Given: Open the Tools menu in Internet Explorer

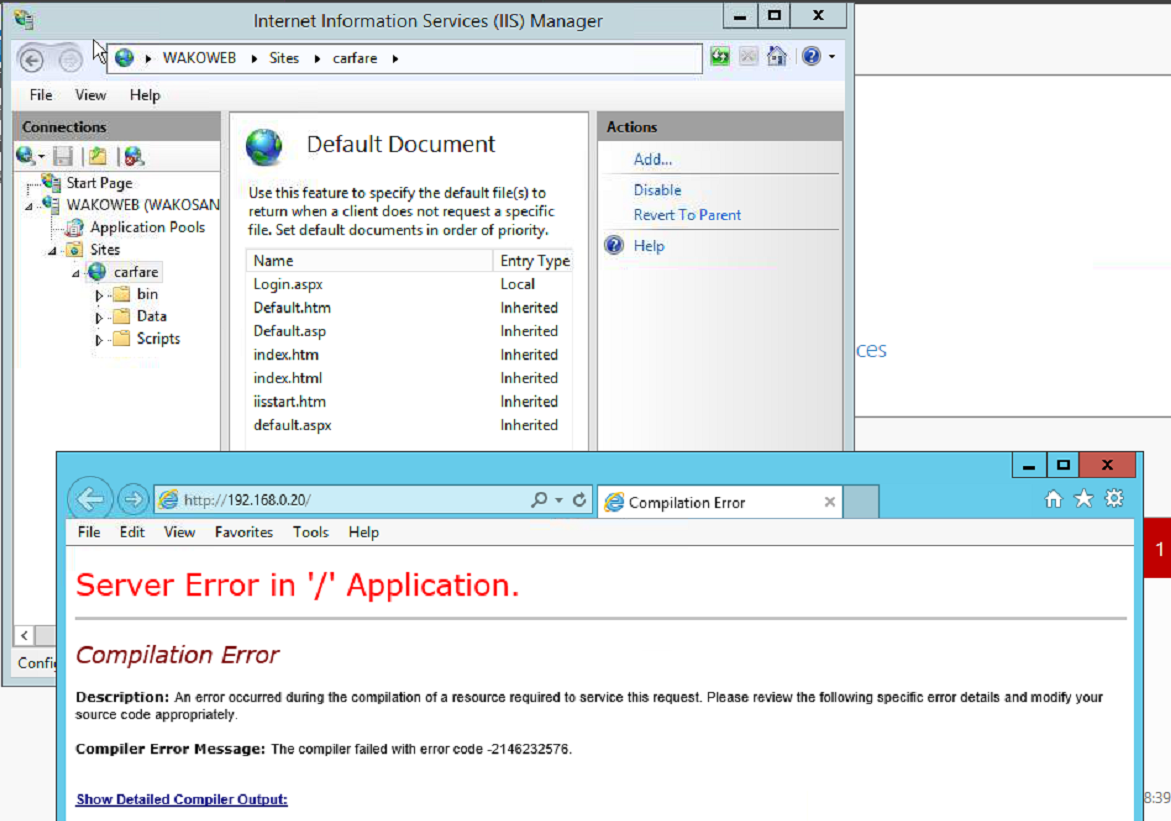Looking at the screenshot, I should tap(310, 532).
